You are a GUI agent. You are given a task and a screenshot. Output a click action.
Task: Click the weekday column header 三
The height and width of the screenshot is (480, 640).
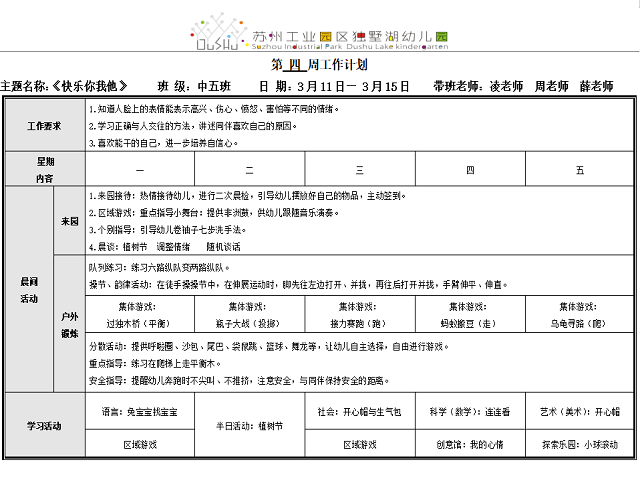click(x=360, y=169)
